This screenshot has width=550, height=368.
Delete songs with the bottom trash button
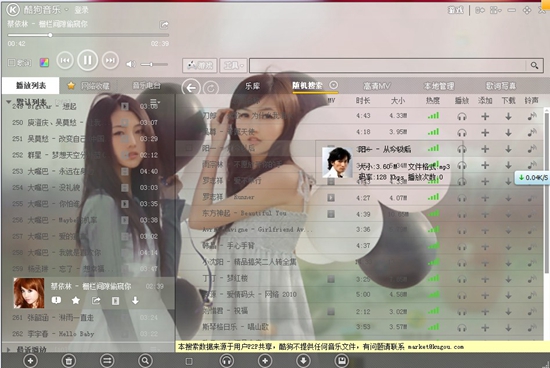click(69, 360)
